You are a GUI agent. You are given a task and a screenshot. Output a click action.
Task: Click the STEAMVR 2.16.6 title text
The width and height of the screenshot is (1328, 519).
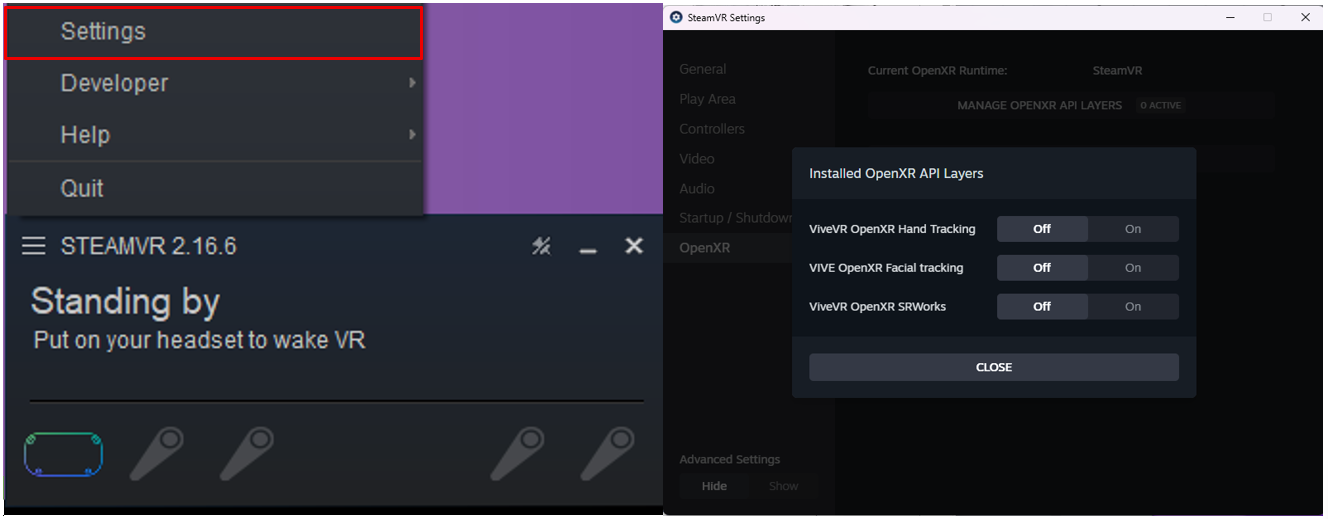click(x=149, y=246)
